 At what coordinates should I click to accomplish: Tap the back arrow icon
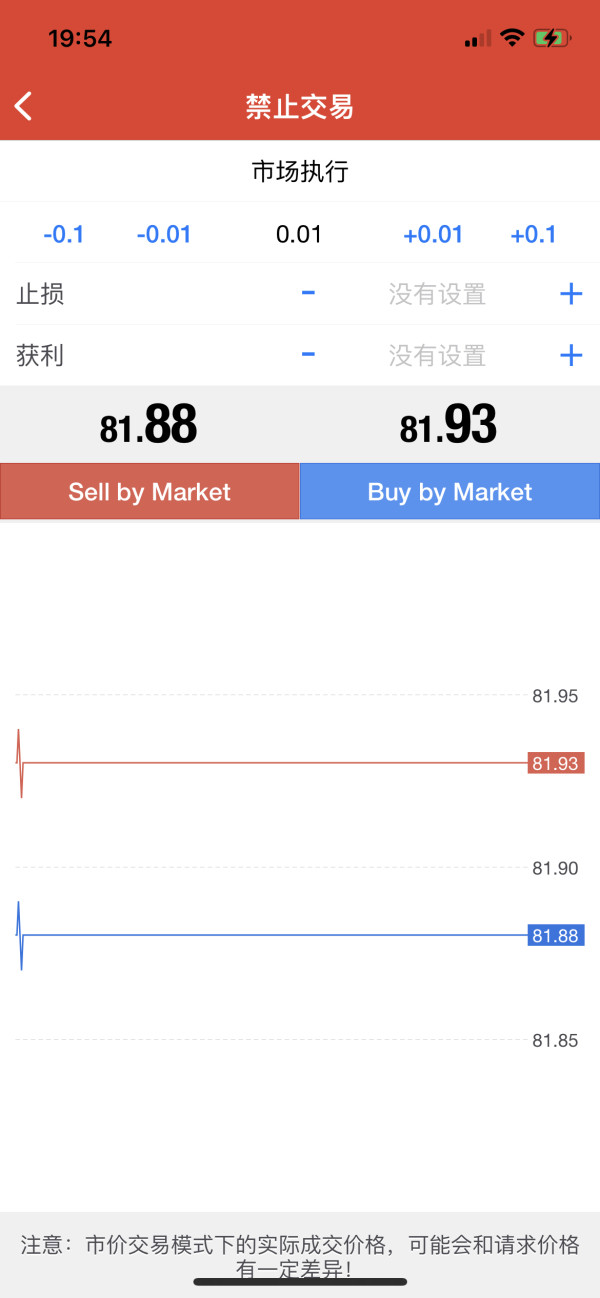coord(24,106)
